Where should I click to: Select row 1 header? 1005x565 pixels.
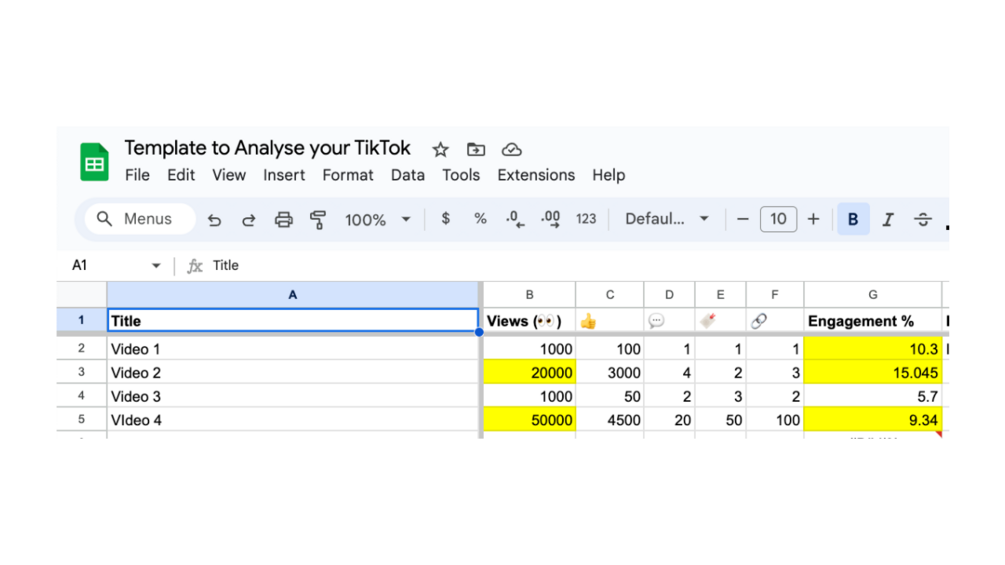(x=81, y=320)
